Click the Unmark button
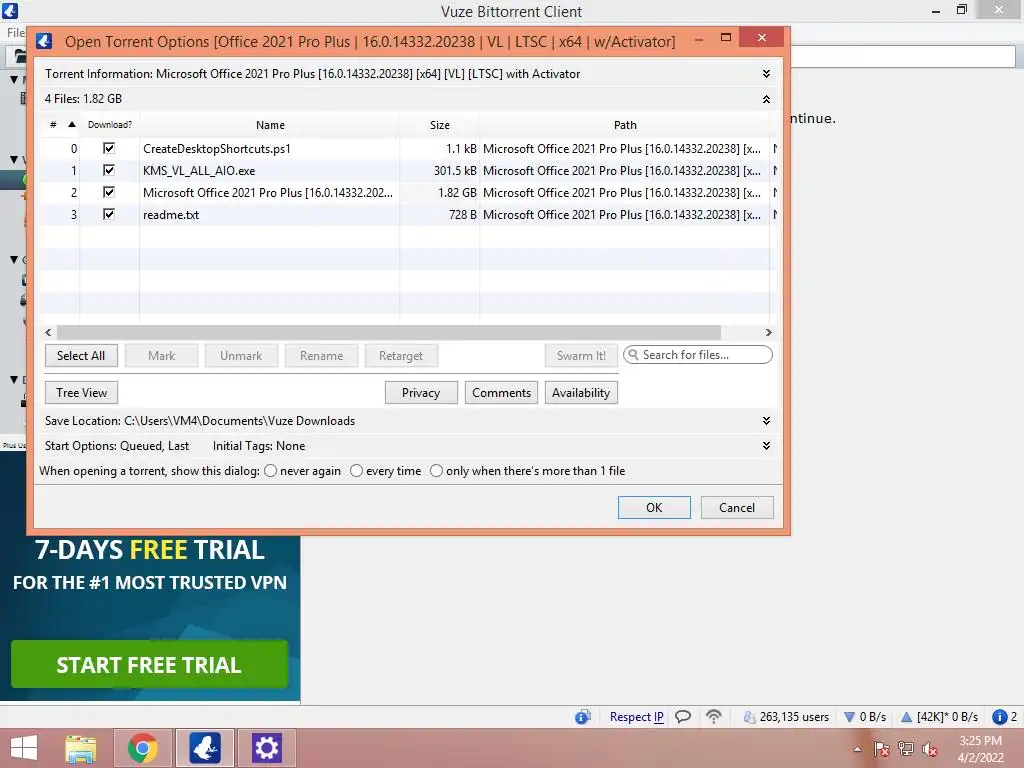The height and width of the screenshot is (768, 1024). coord(241,356)
